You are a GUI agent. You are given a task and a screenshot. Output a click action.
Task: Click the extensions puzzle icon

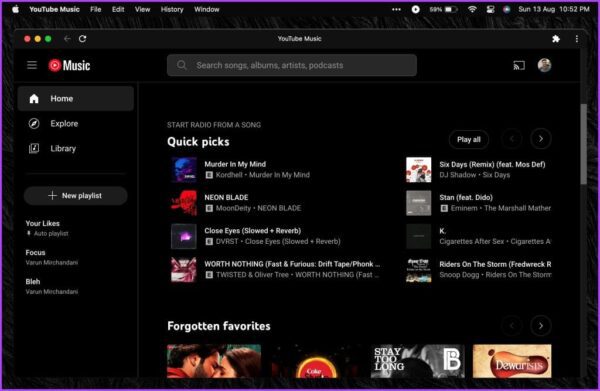556,39
